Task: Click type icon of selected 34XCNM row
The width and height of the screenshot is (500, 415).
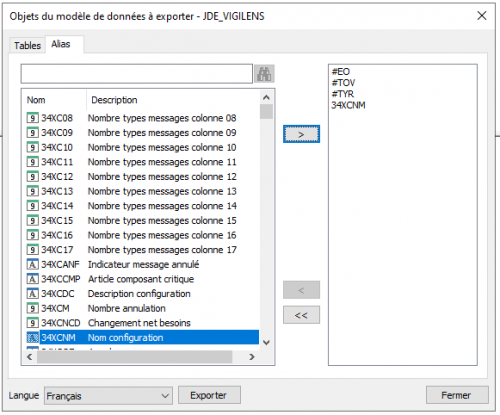Action: (32, 338)
